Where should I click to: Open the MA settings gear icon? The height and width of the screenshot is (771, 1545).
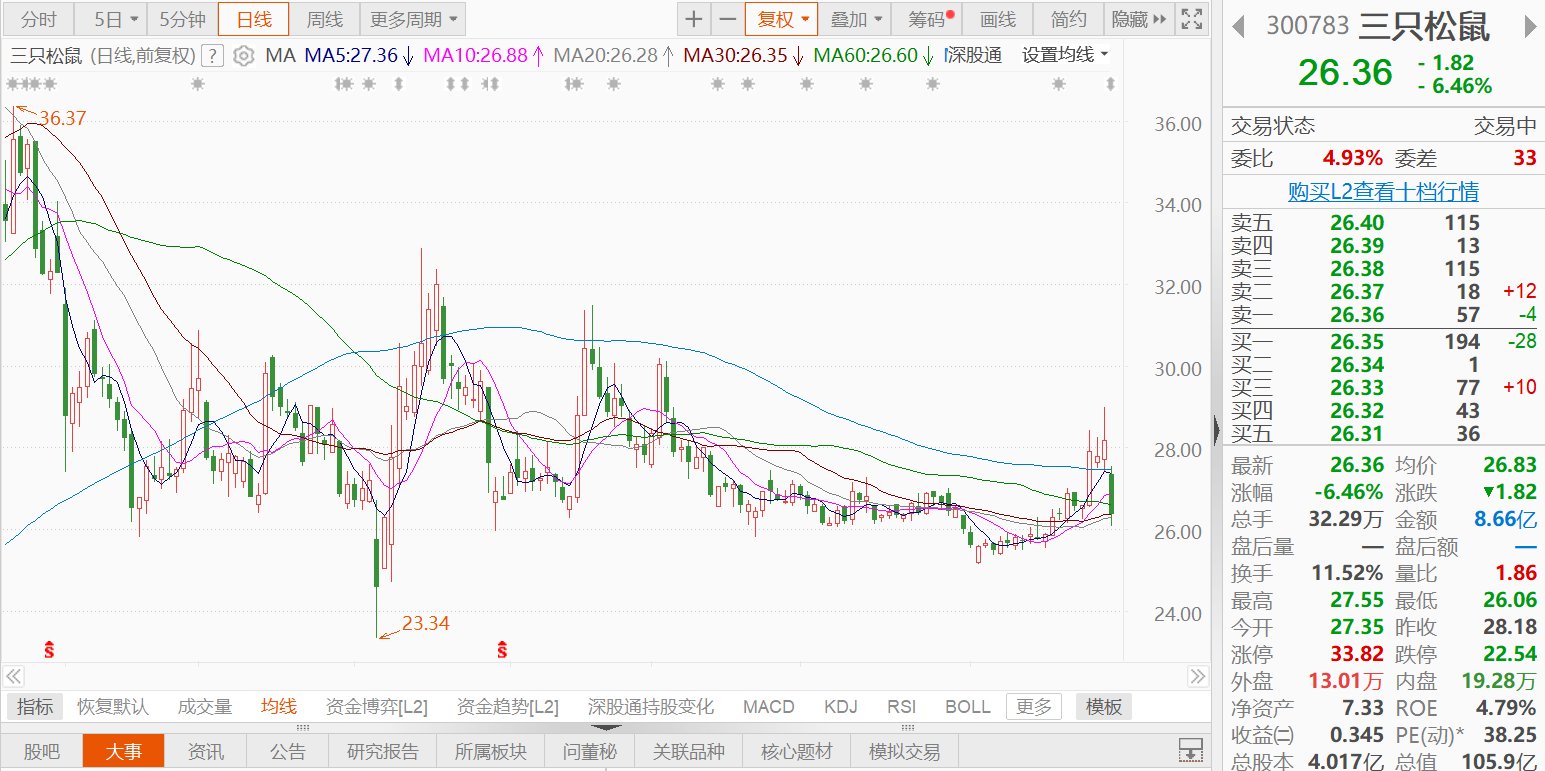point(243,56)
